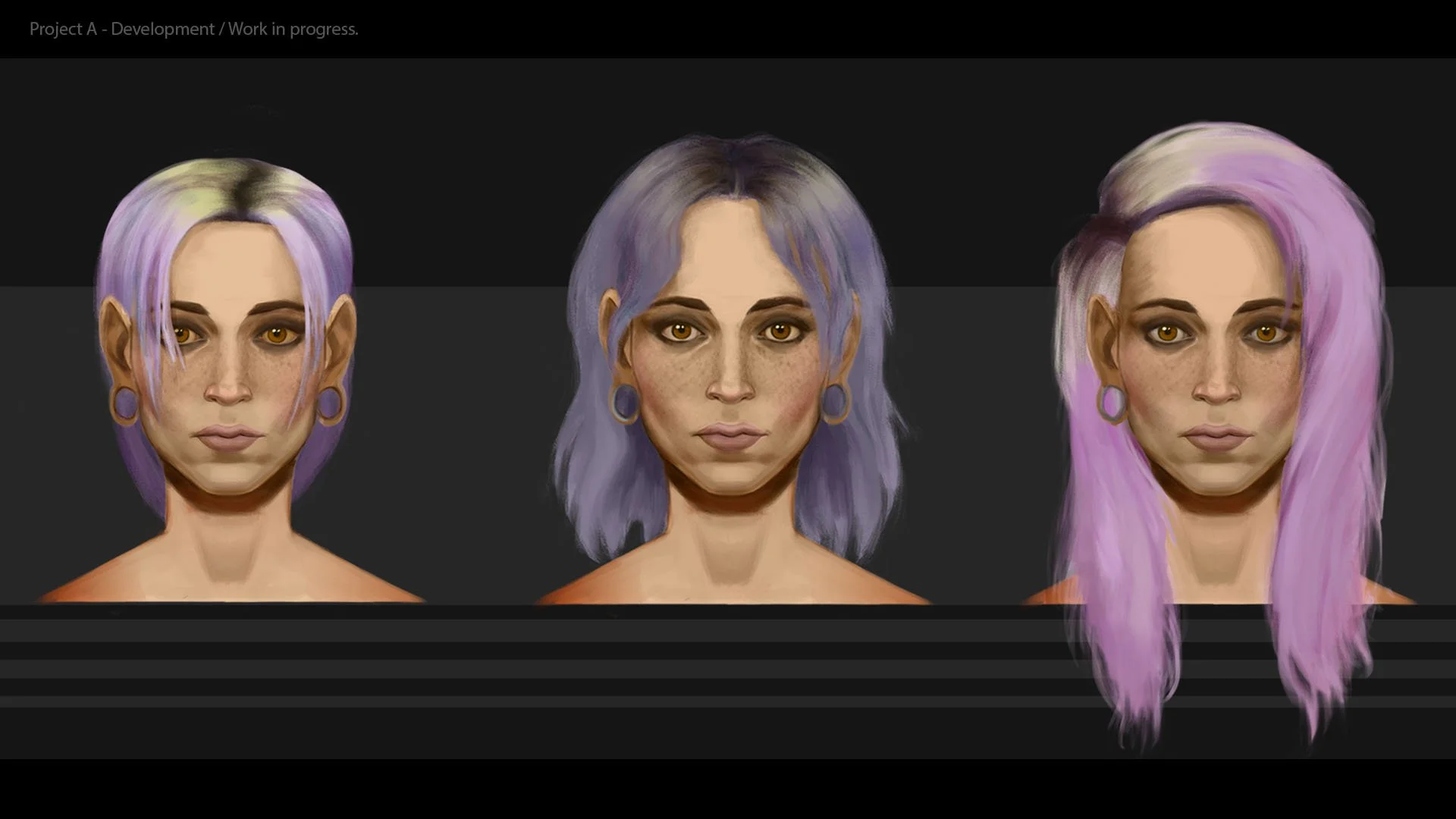Click the 'Project A - Development' caption text
This screenshot has height=819, width=1456.
pos(121,29)
